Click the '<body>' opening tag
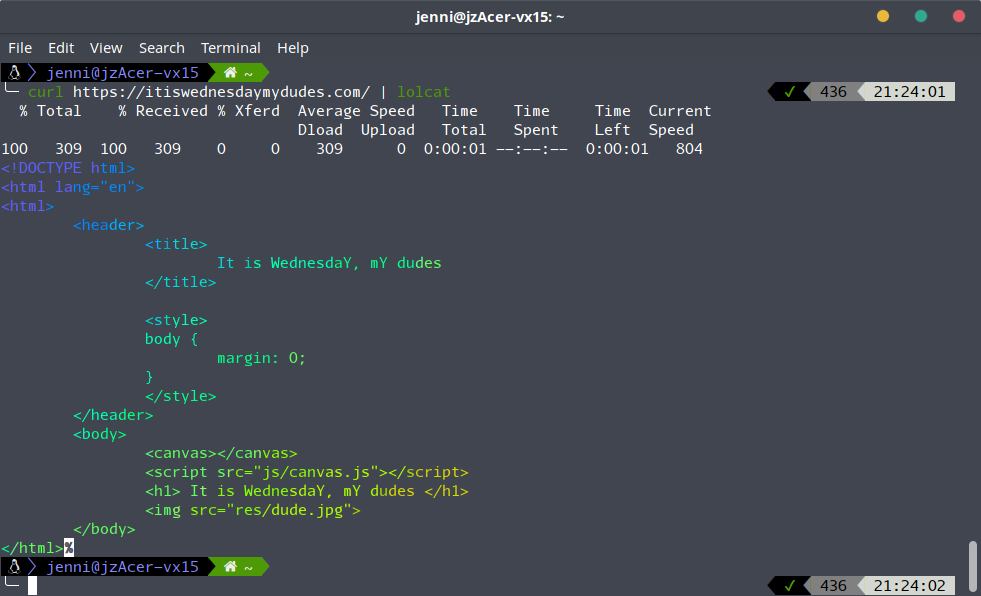The image size is (981, 596). point(99,434)
